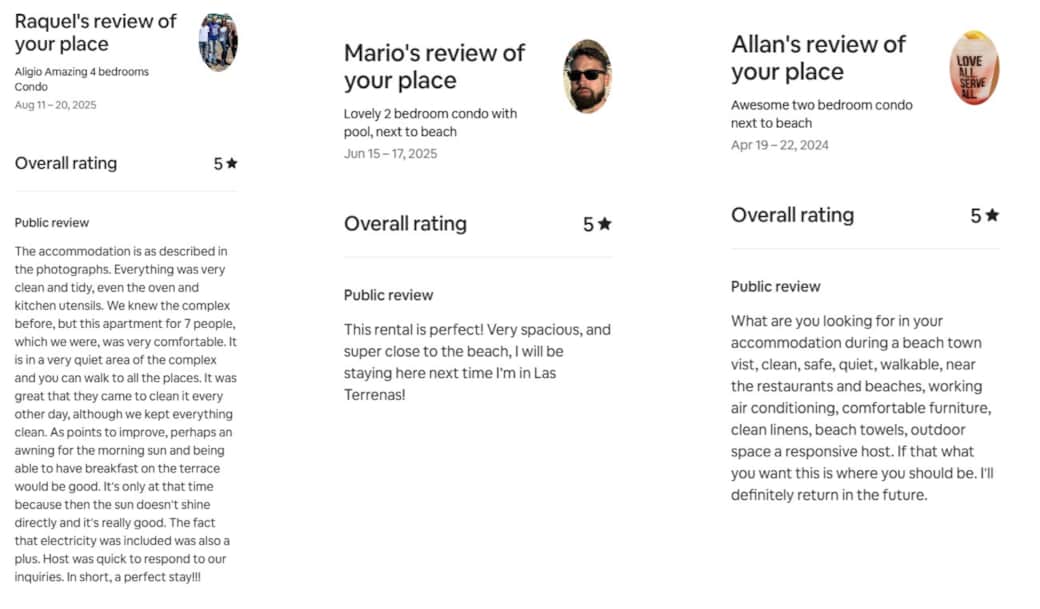Viewport: 1040px width, 609px height.
Task: Click the star beside Mario's 5 rating
Action: [604, 224]
